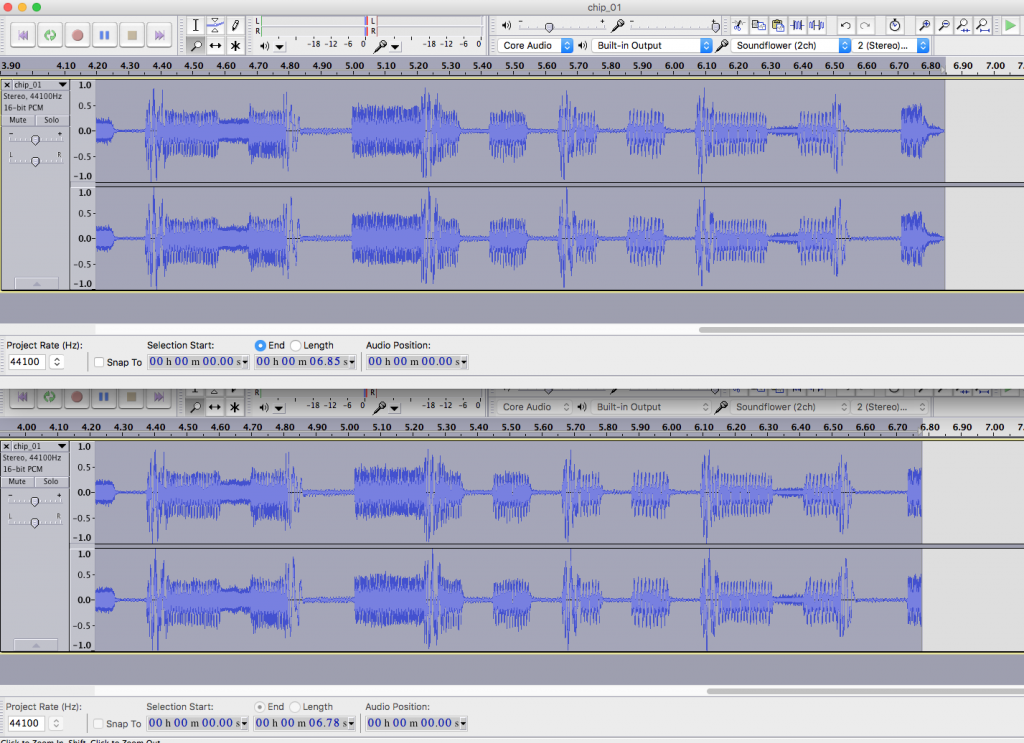This screenshot has height=743, width=1024.
Task: Select Multi-tool asterisk in lower window
Action: (x=234, y=407)
